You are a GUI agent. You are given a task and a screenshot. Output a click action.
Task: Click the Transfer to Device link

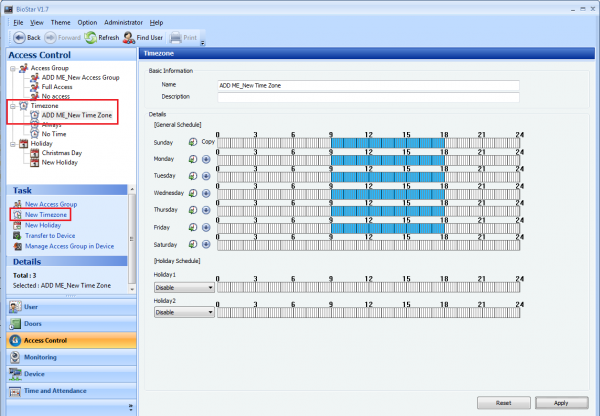tap(52, 236)
